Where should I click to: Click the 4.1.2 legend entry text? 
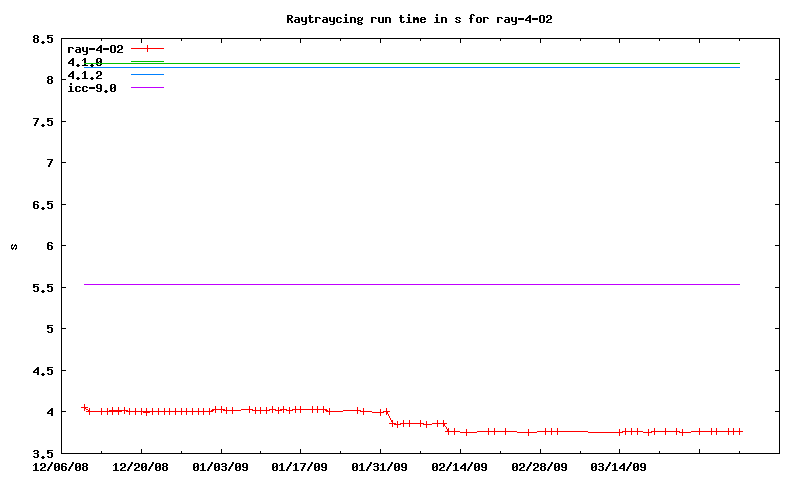85,75
